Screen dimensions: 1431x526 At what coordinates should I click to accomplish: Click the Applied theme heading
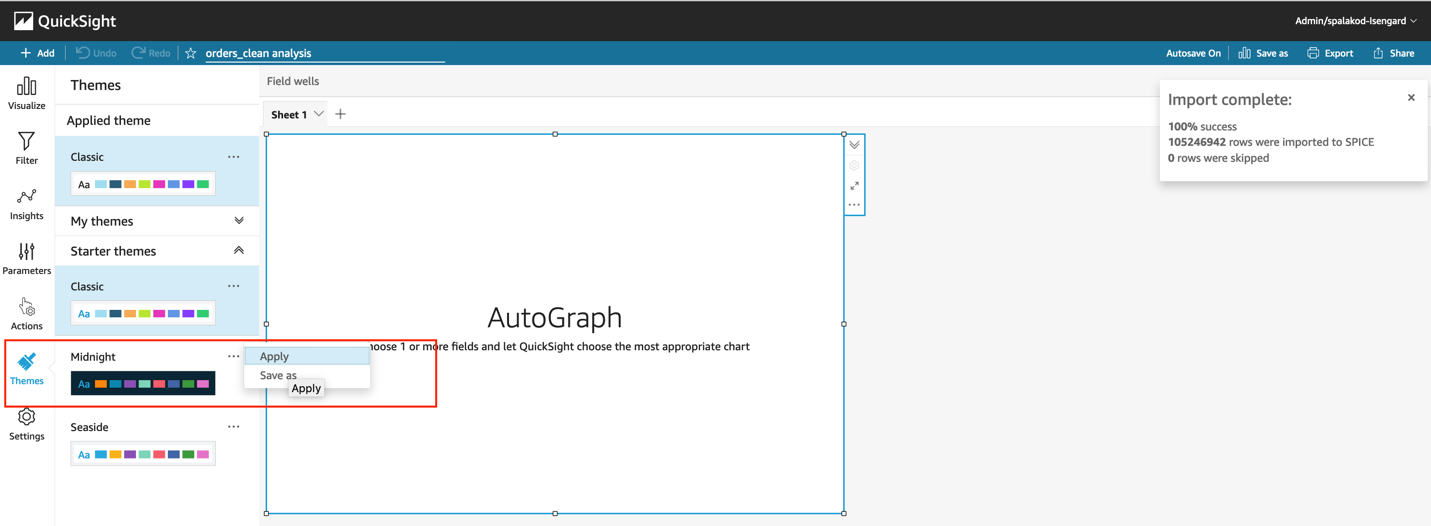click(108, 120)
